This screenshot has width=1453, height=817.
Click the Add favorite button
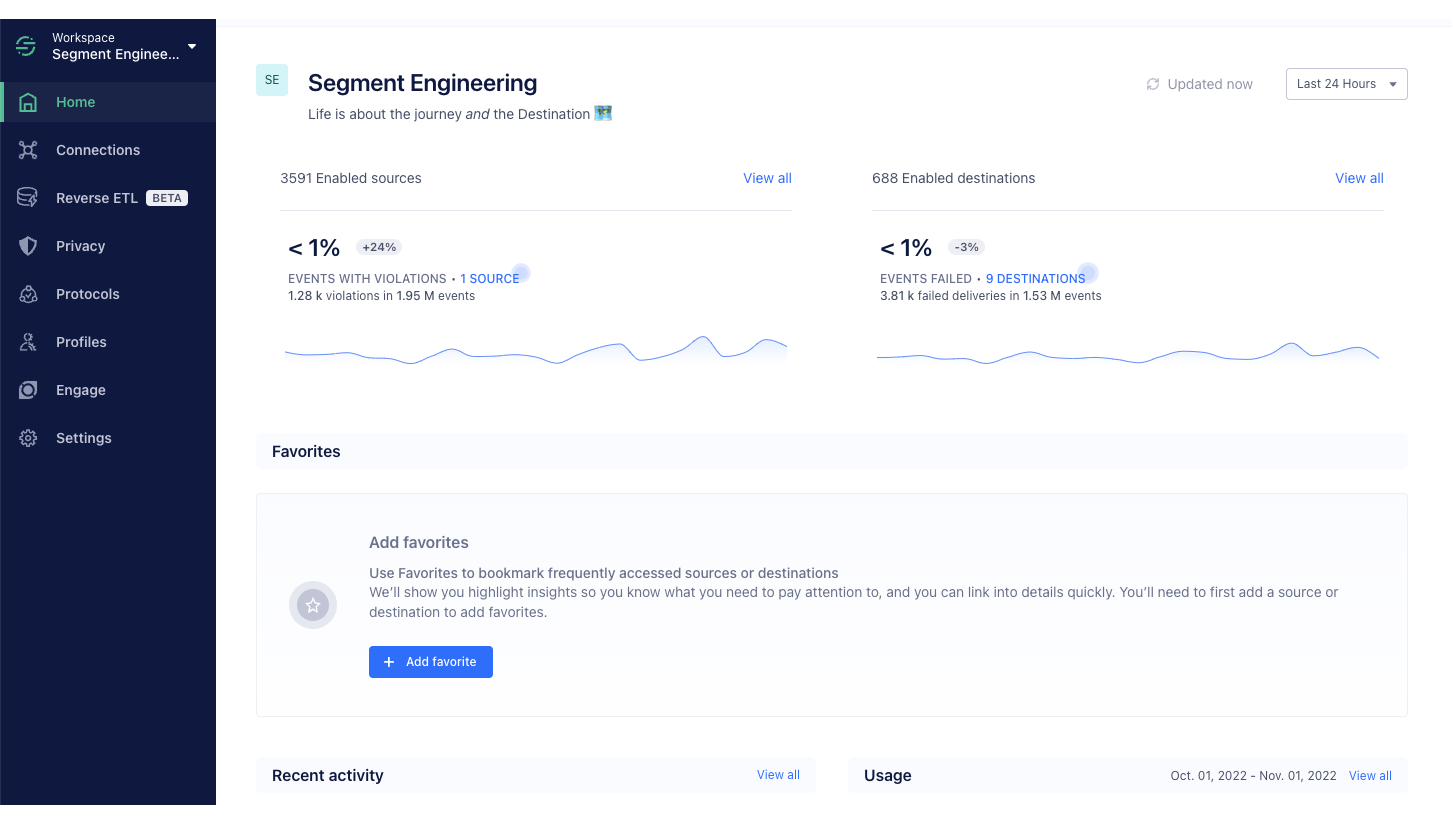tap(431, 662)
